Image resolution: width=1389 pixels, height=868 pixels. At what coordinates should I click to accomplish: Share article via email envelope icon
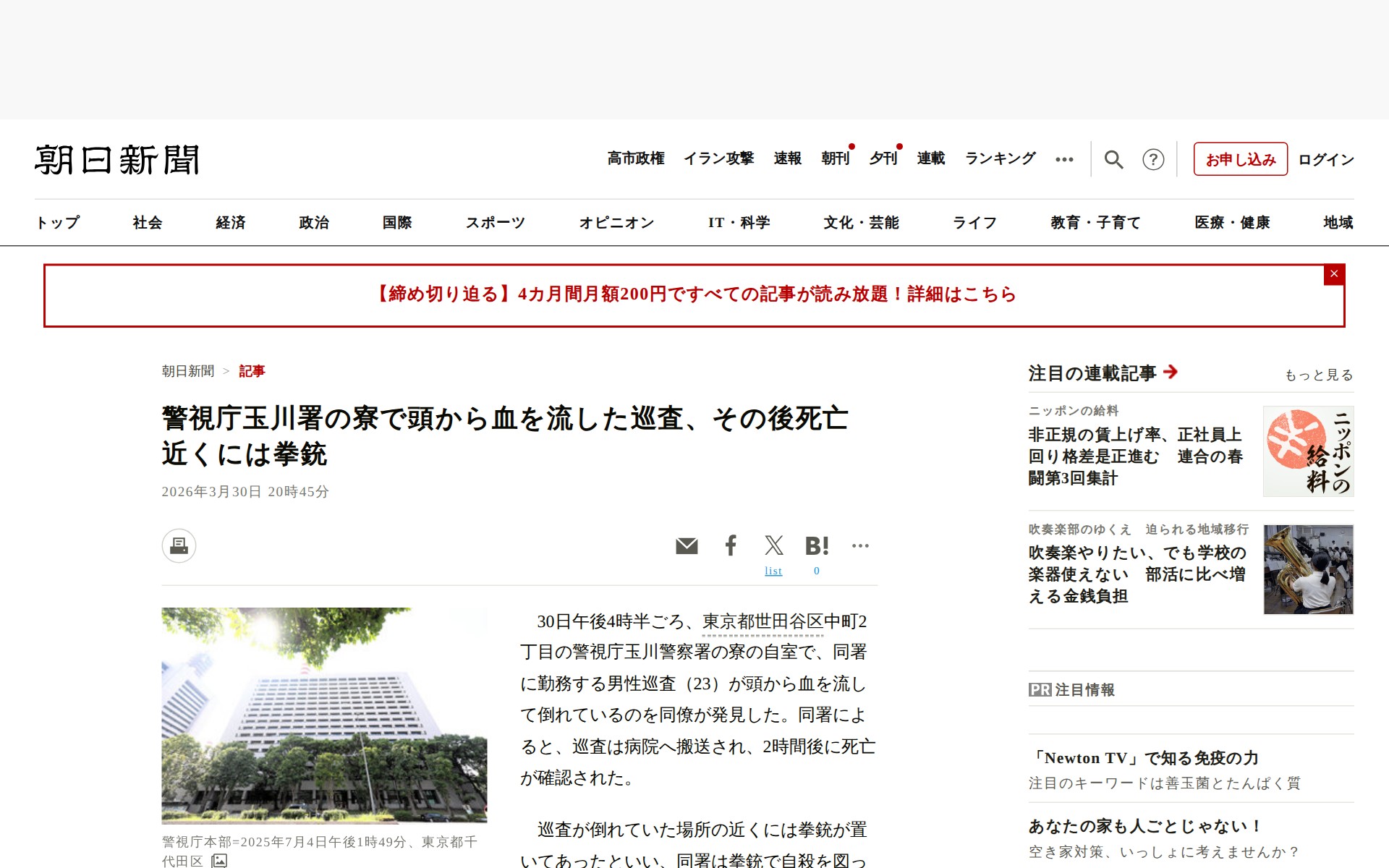tap(687, 545)
